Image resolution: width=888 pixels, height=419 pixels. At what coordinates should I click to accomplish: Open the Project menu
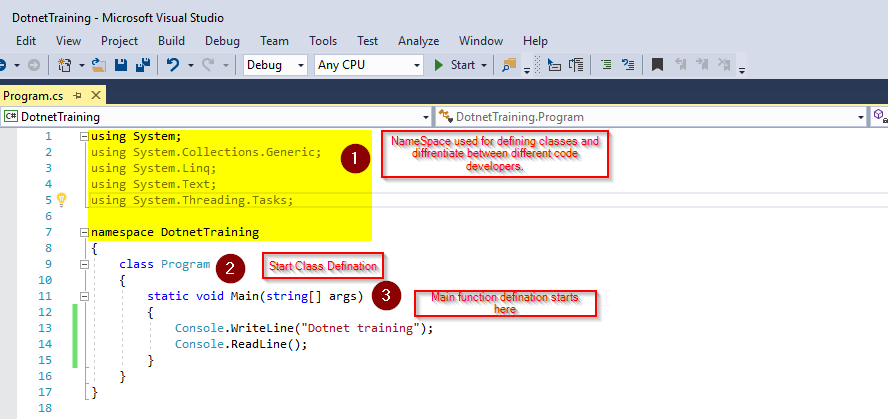click(x=119, y=41)
